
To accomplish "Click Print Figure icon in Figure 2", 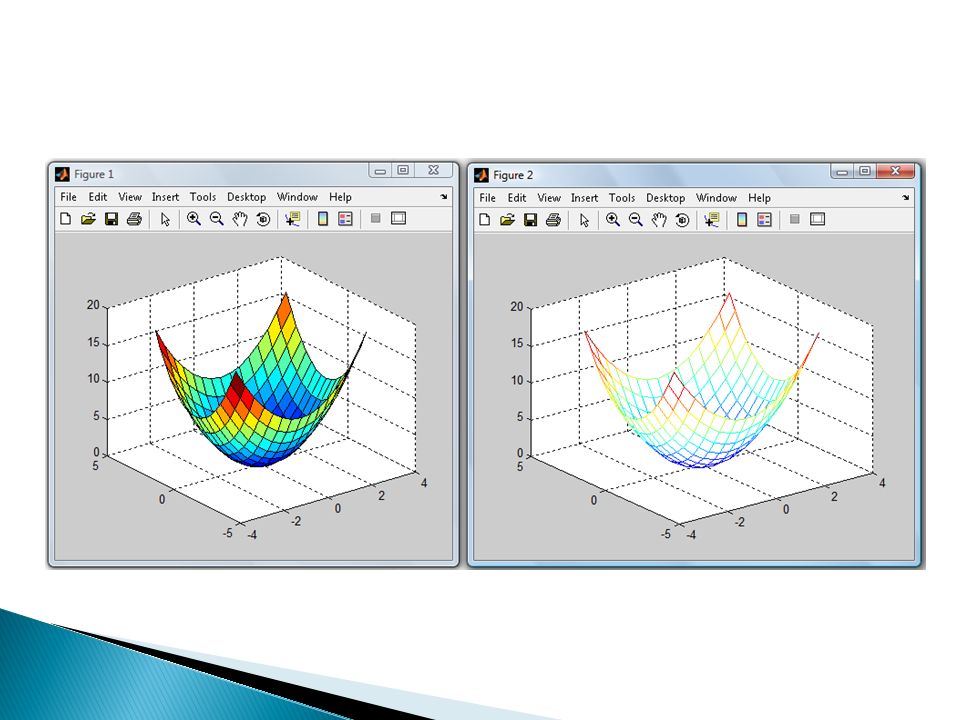I will pyautogui.click(x=553, y=219).
